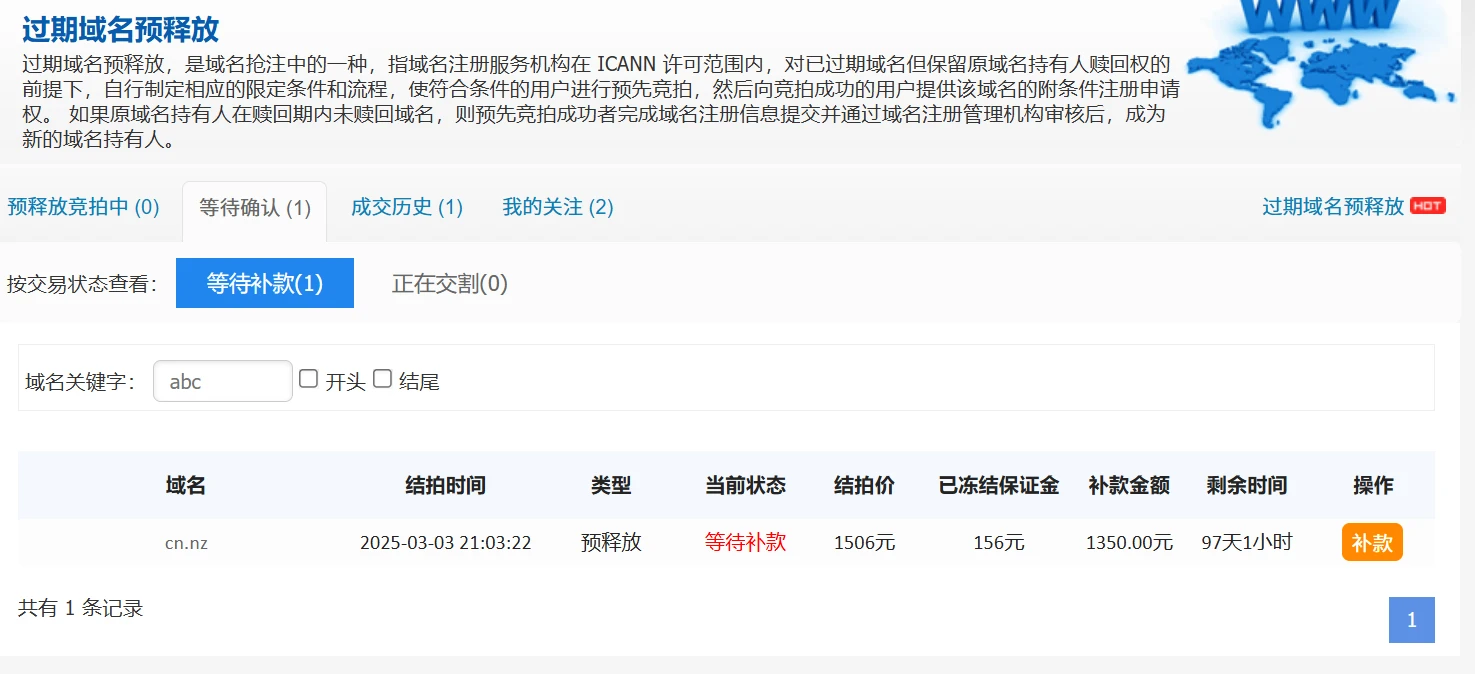The width and height of the screenshot is (1475, 674).
Task: Open the cn.nz domain link
Action: tap(186, 543)
